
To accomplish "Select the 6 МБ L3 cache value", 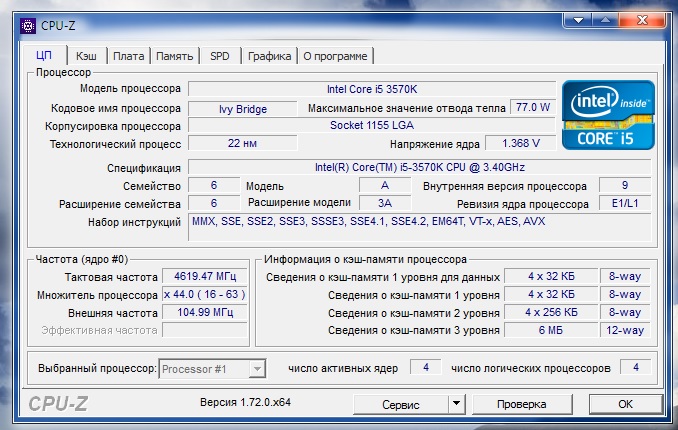I will pos(551,330).
